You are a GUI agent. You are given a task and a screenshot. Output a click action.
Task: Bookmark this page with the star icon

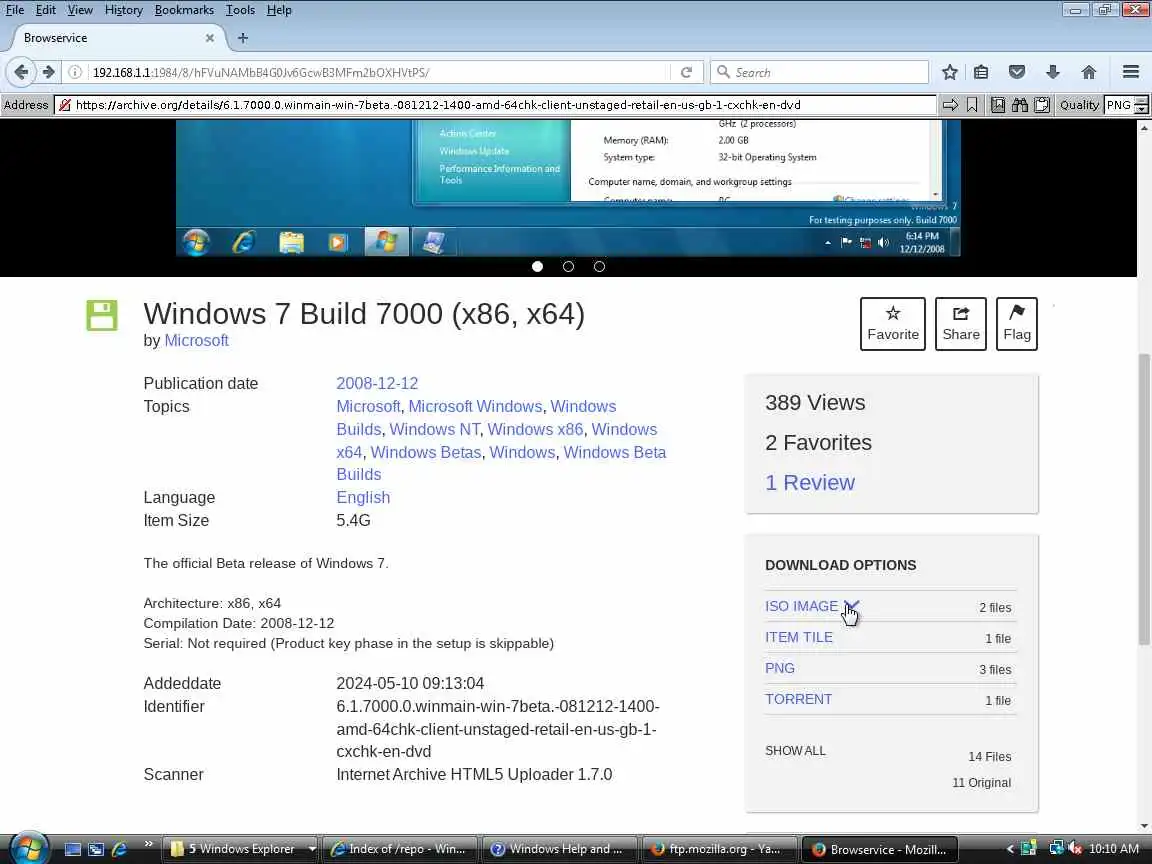point(950,72)
